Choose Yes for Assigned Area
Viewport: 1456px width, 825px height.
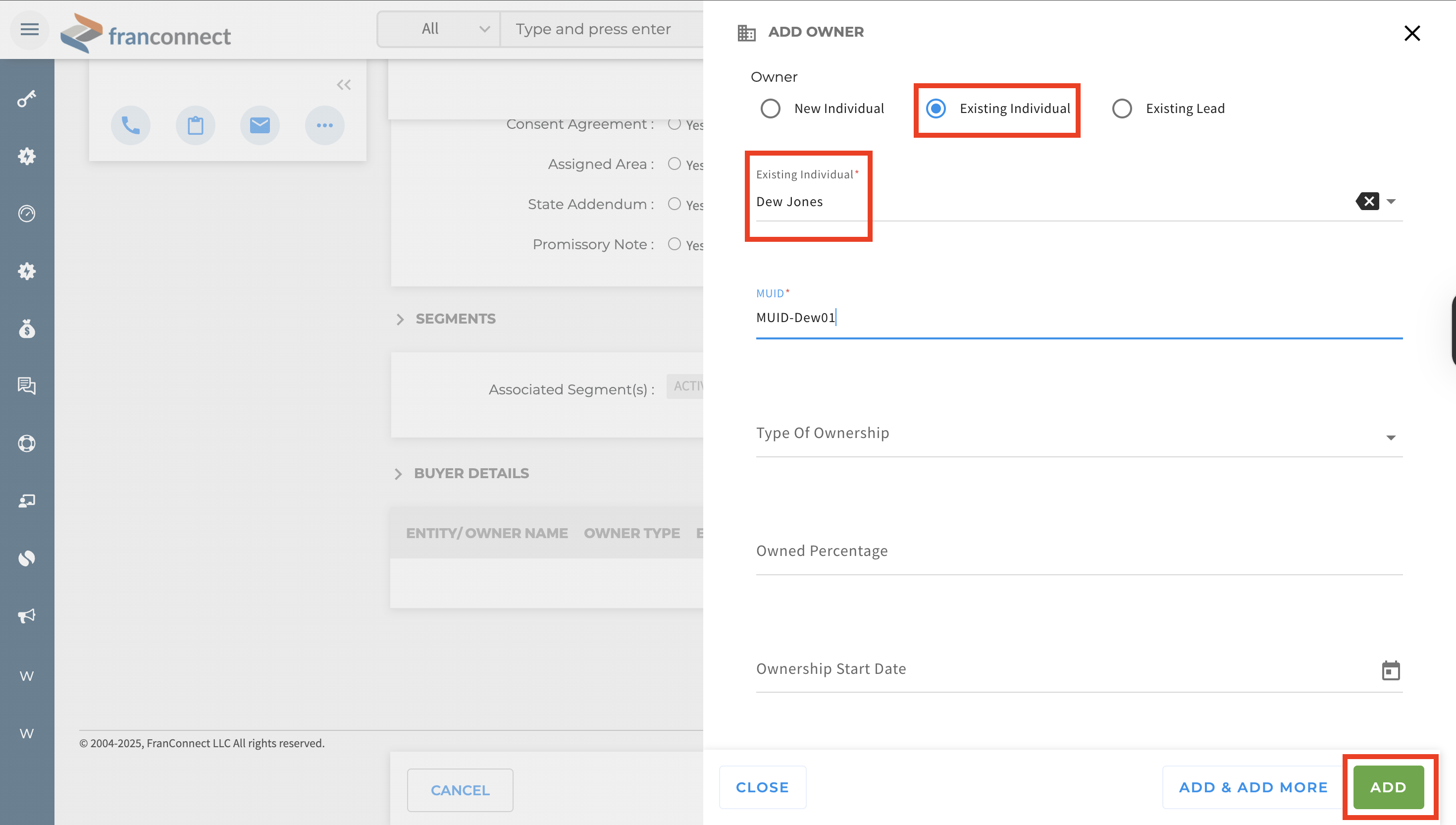tap(674, 164)
